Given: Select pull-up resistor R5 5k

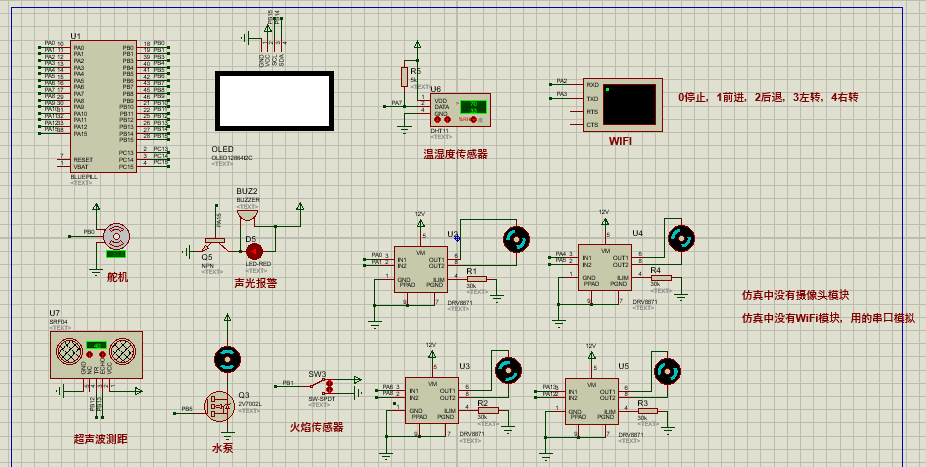Looking at the screenshot, I should pos(405,77).
